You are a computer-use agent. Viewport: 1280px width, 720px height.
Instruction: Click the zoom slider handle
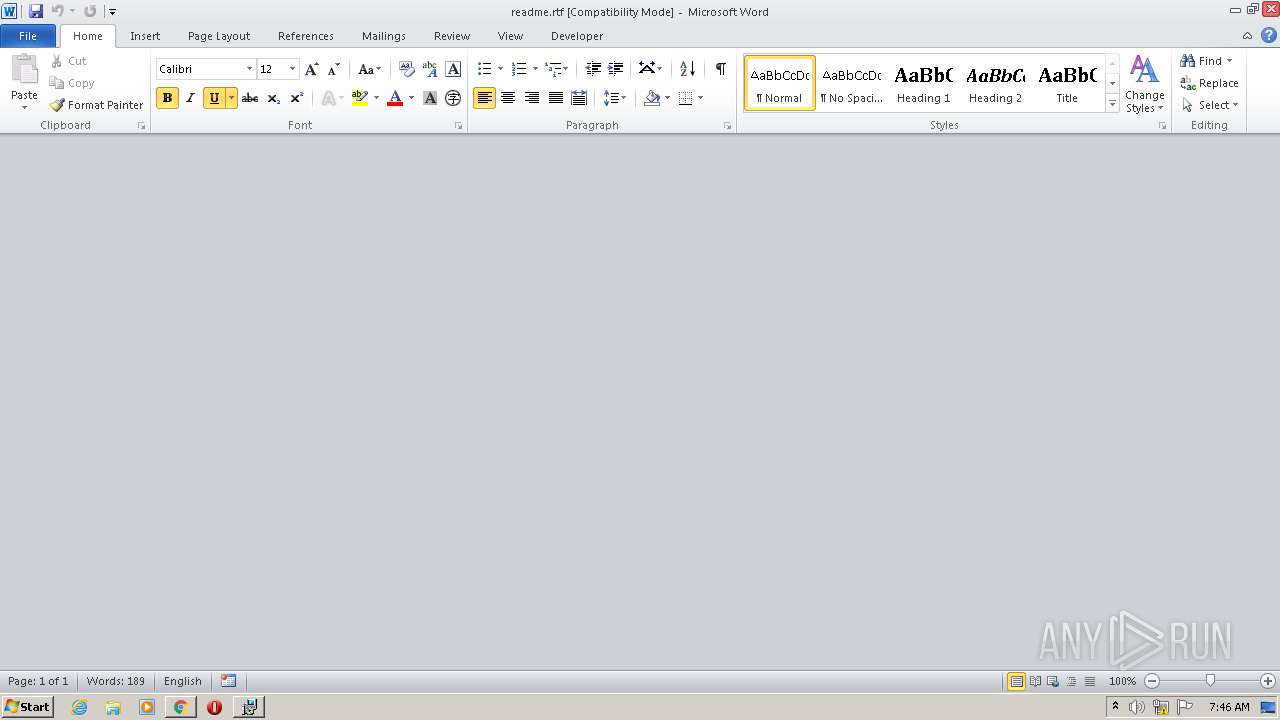coord(1210,681)
